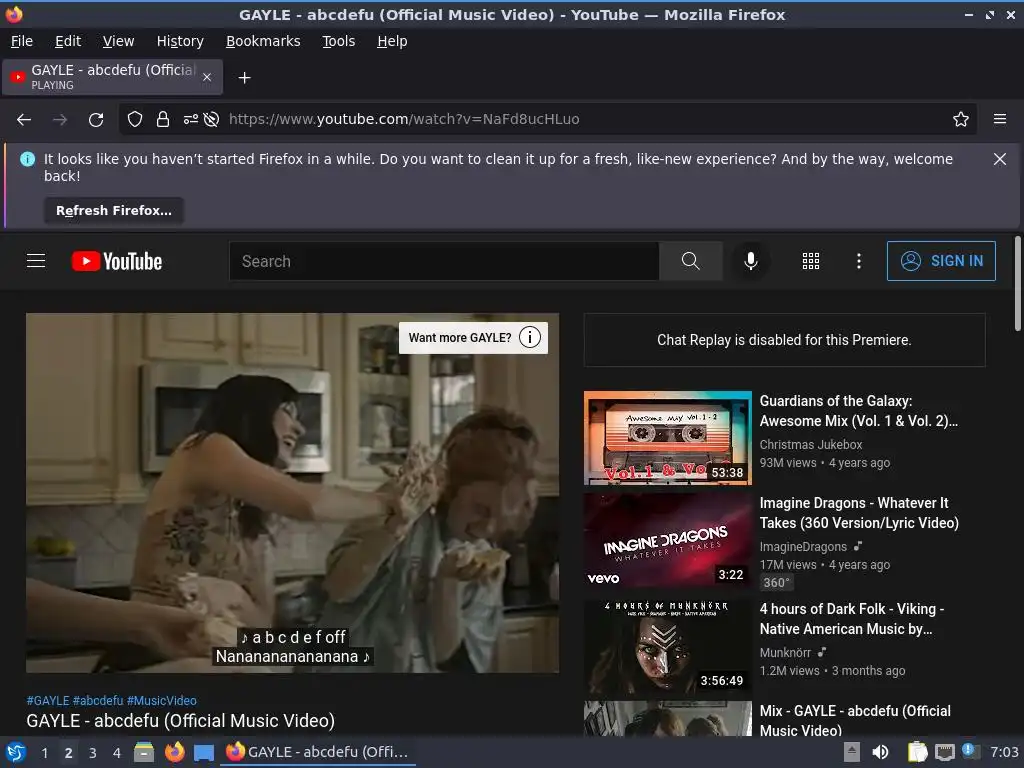Go back to the previous page
Image resolution: width=1024 pixels, height=768 pixels.
coord(24,120)
